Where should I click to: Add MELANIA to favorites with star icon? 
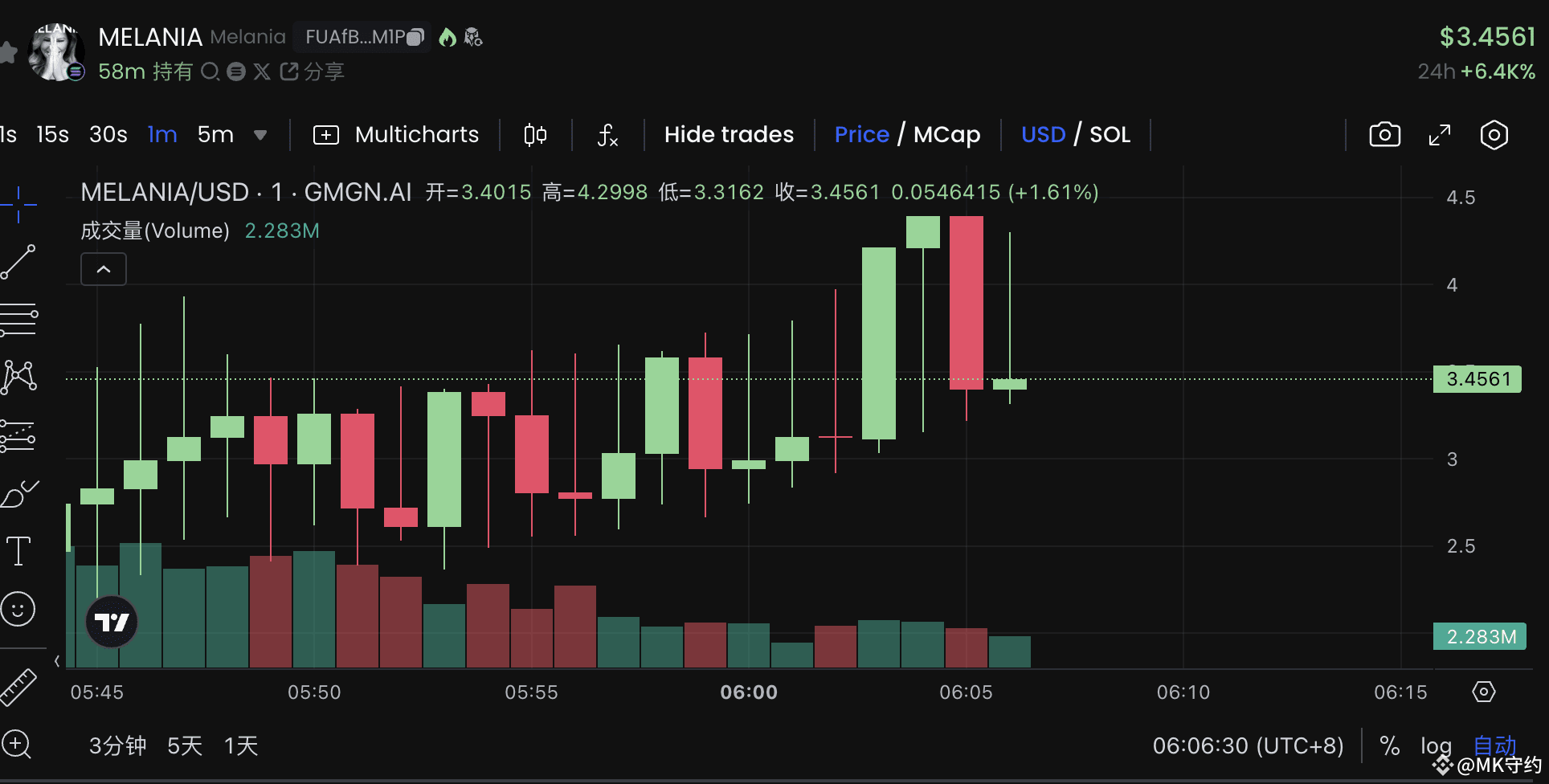coord(7,53)
